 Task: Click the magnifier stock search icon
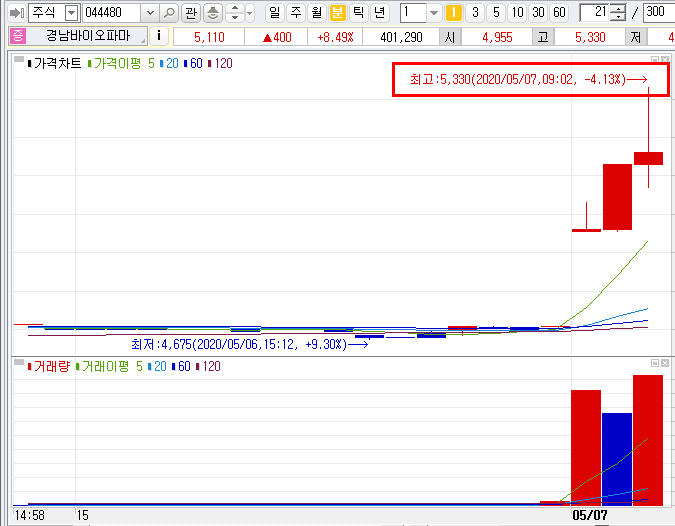[x=169, y=13]
